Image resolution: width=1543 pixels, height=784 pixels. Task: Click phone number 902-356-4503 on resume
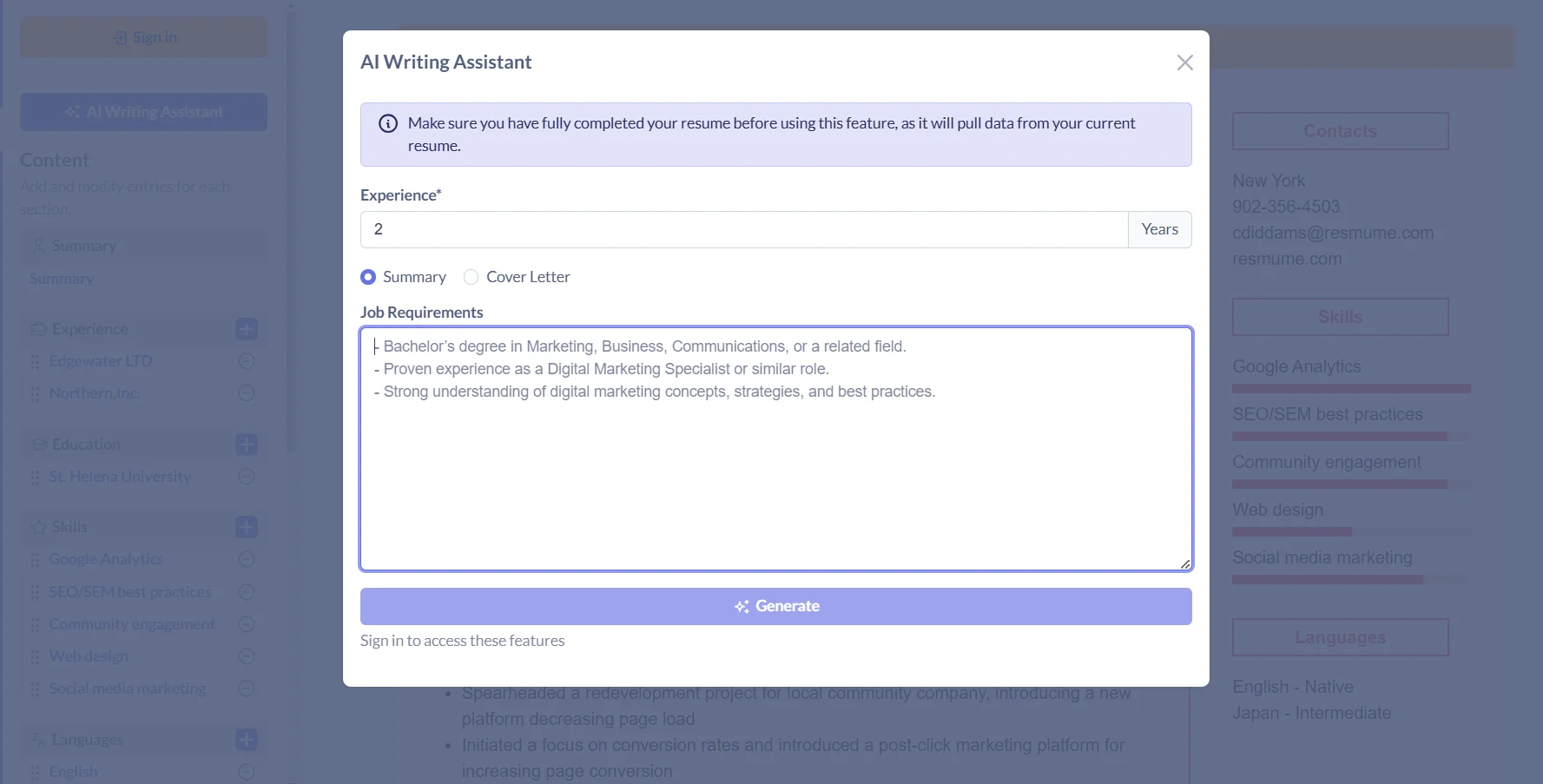[1286, 207]
